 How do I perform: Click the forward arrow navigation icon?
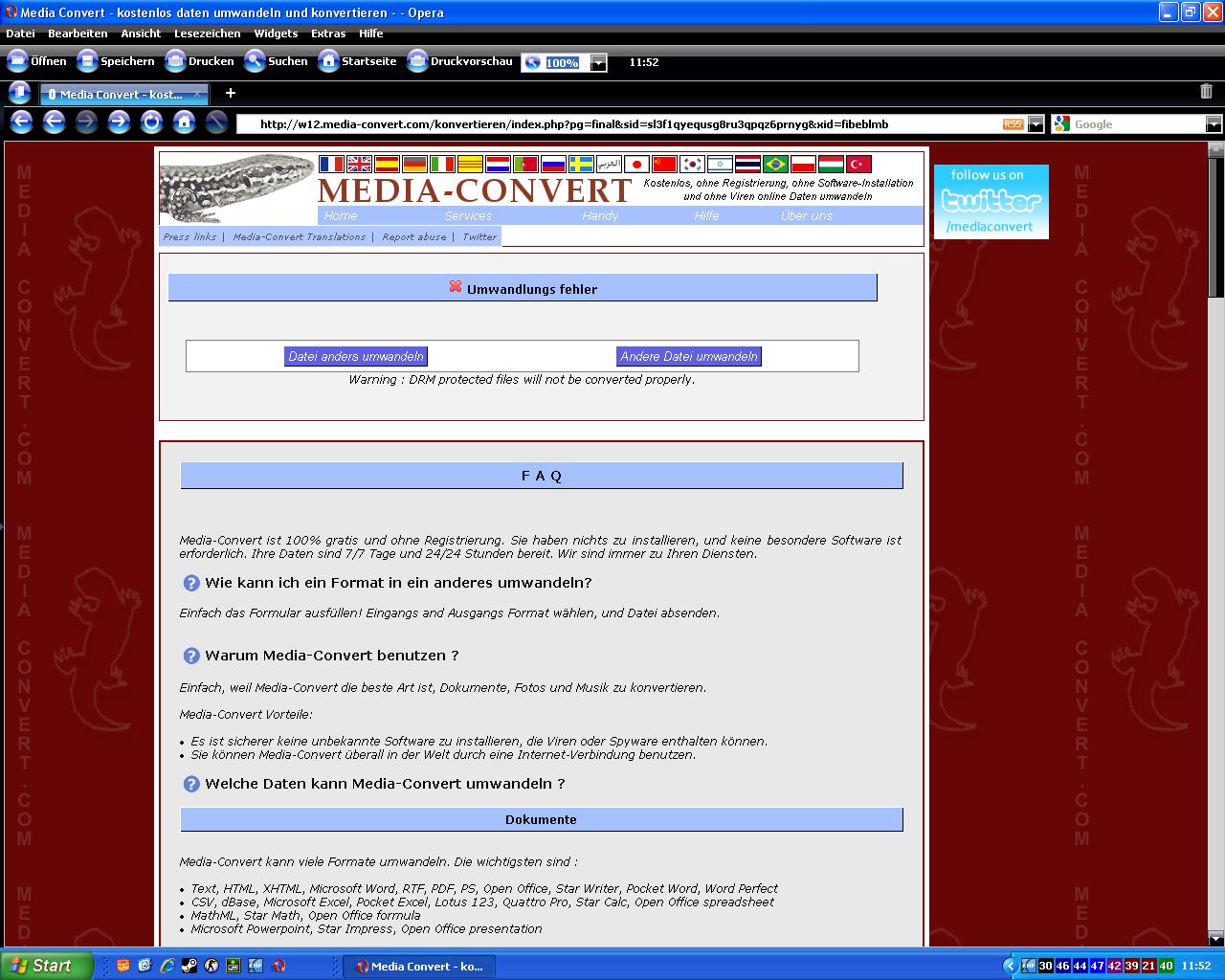(119, 122)
